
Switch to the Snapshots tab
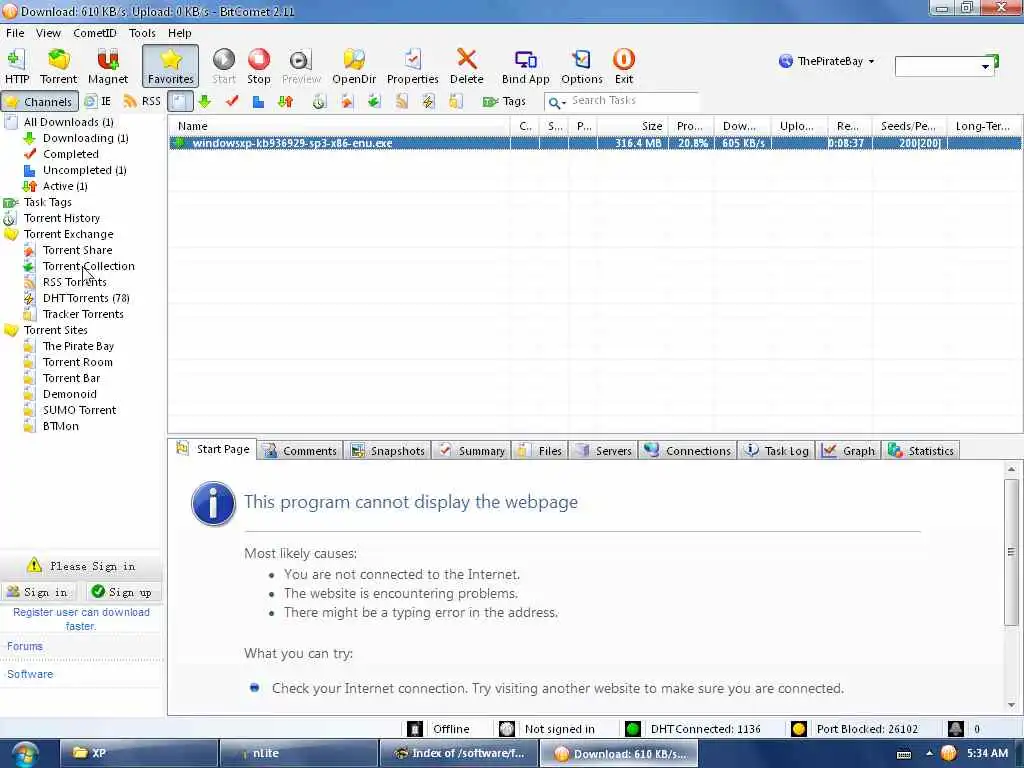[388, 451]
